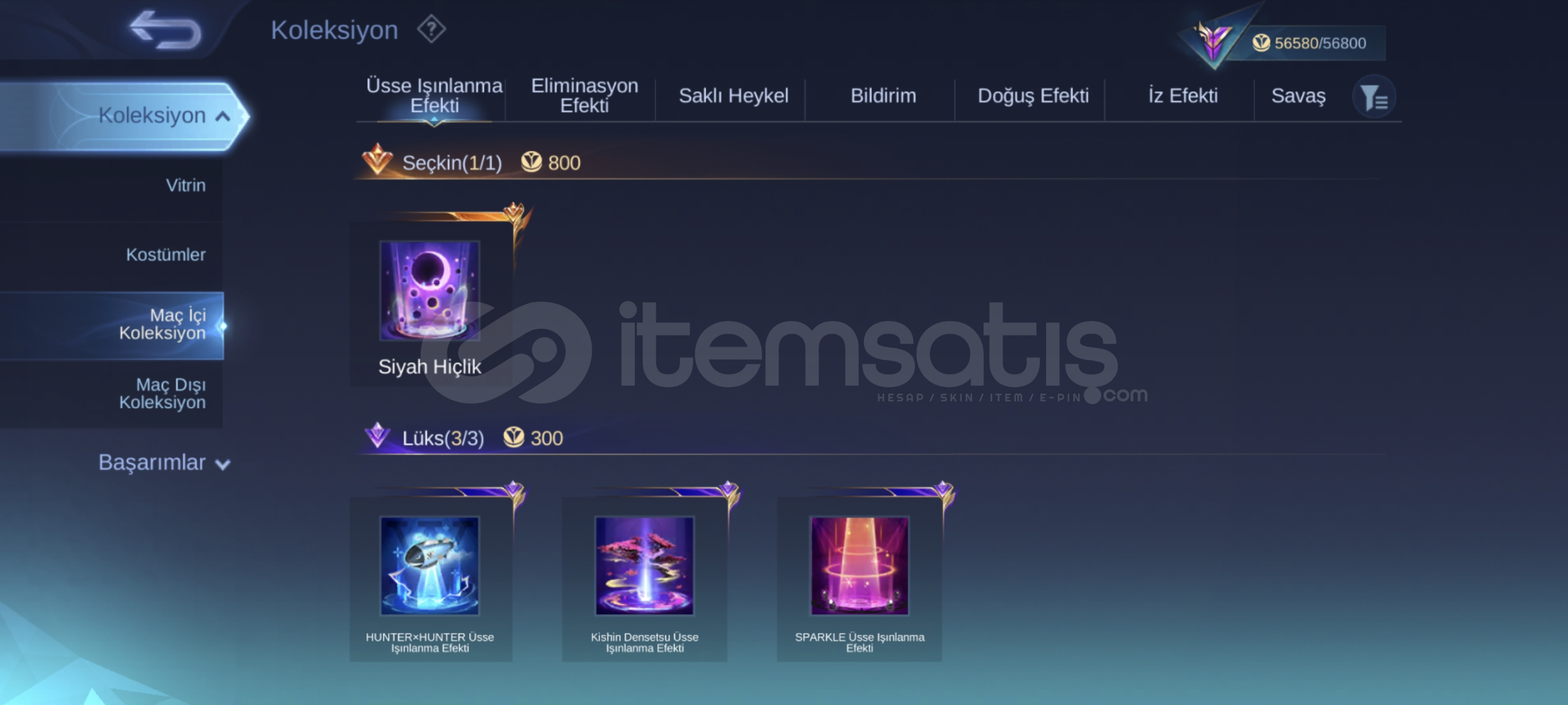Select the Siyah Hiçlik effect icon

[430, 290]
